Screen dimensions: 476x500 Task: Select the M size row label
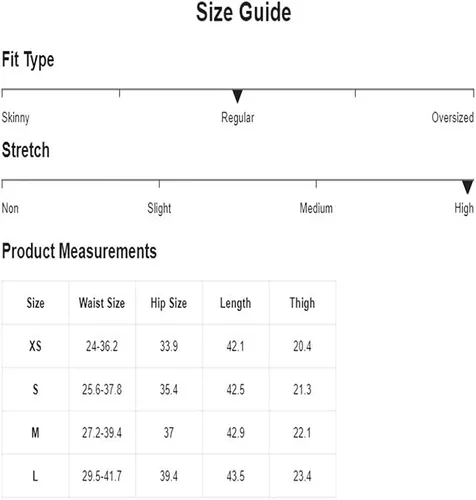click(35, 433)
